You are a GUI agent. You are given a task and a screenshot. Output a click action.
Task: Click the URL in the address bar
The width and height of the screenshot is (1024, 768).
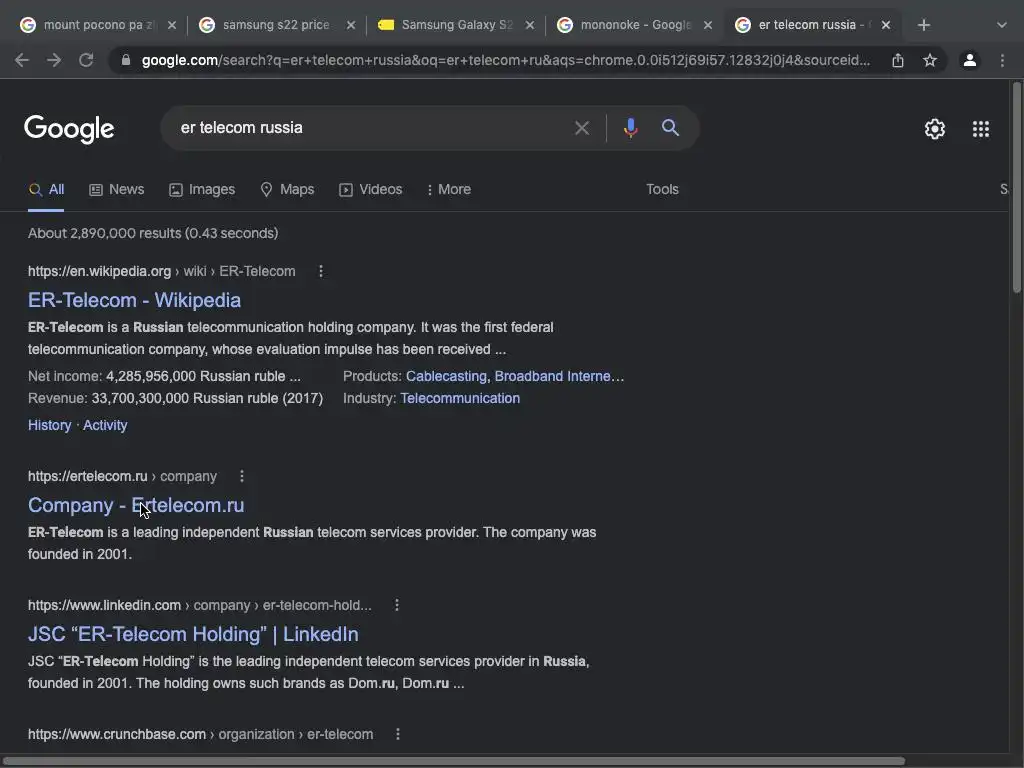click(505, 60)
